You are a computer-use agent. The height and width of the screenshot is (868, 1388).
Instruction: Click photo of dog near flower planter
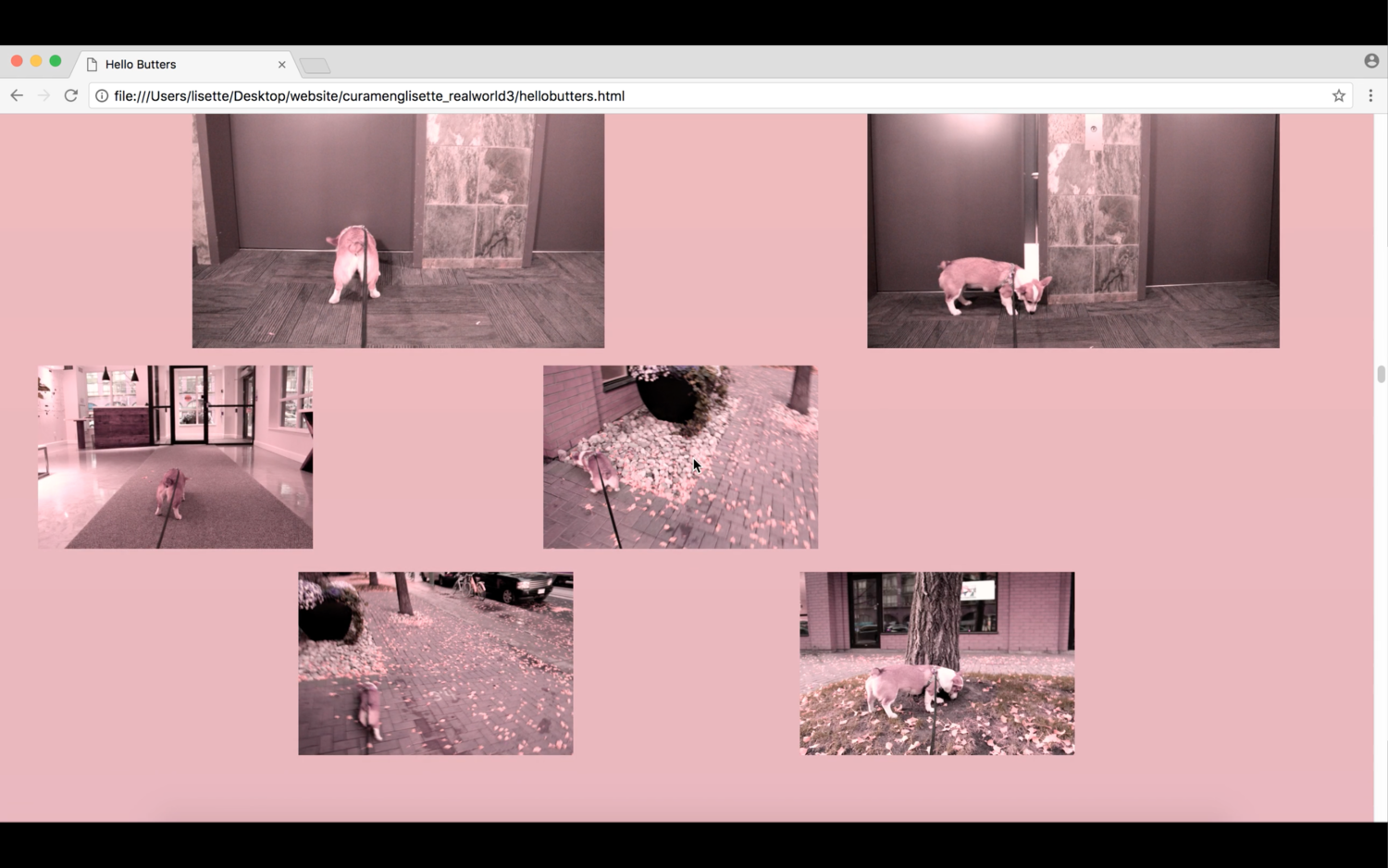tap(680, 456)
